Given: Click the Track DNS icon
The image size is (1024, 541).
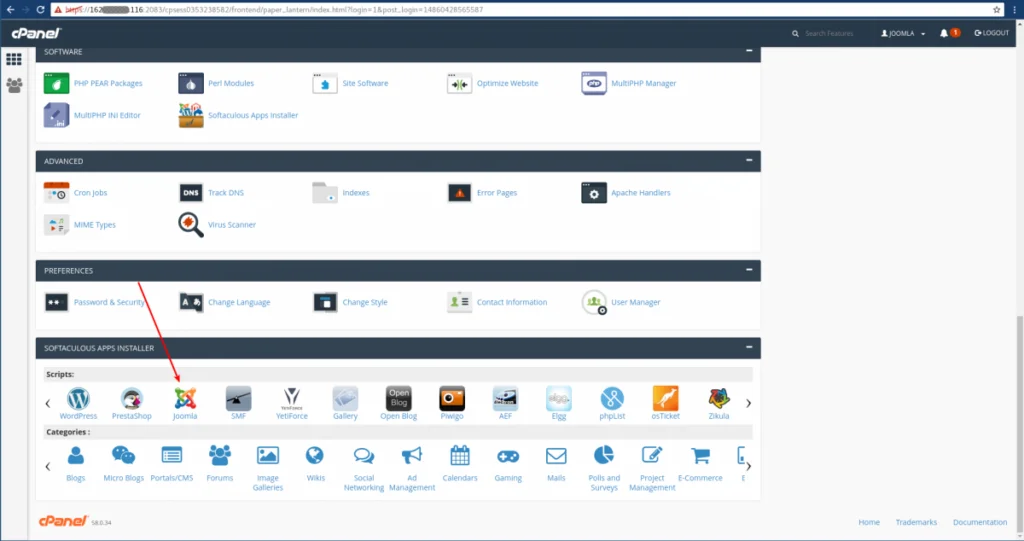Looking at the screenshot, I should tap(191, 193).
